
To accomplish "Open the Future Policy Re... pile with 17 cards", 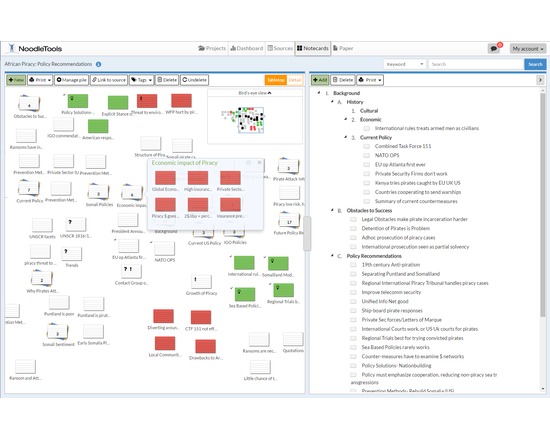I will coord(289,221).
